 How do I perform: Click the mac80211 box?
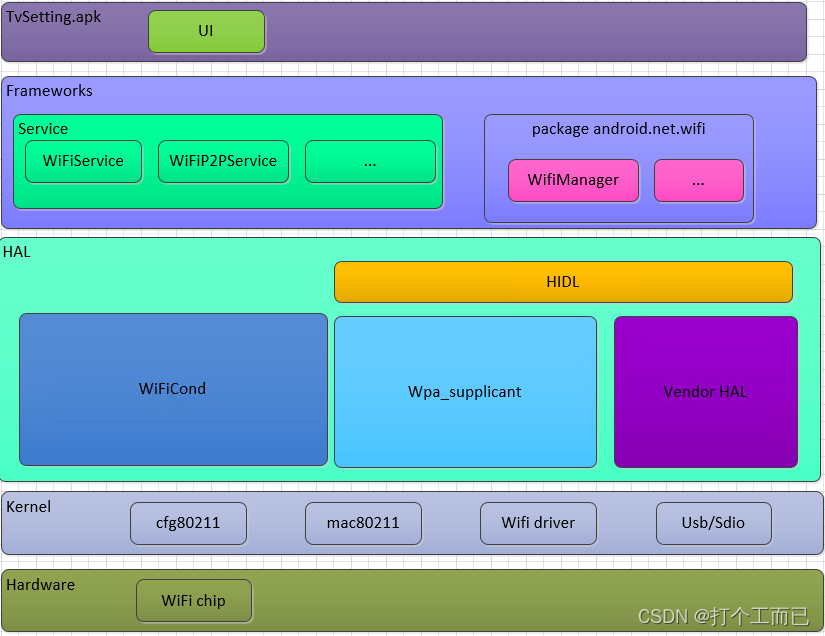coord(363,523)
